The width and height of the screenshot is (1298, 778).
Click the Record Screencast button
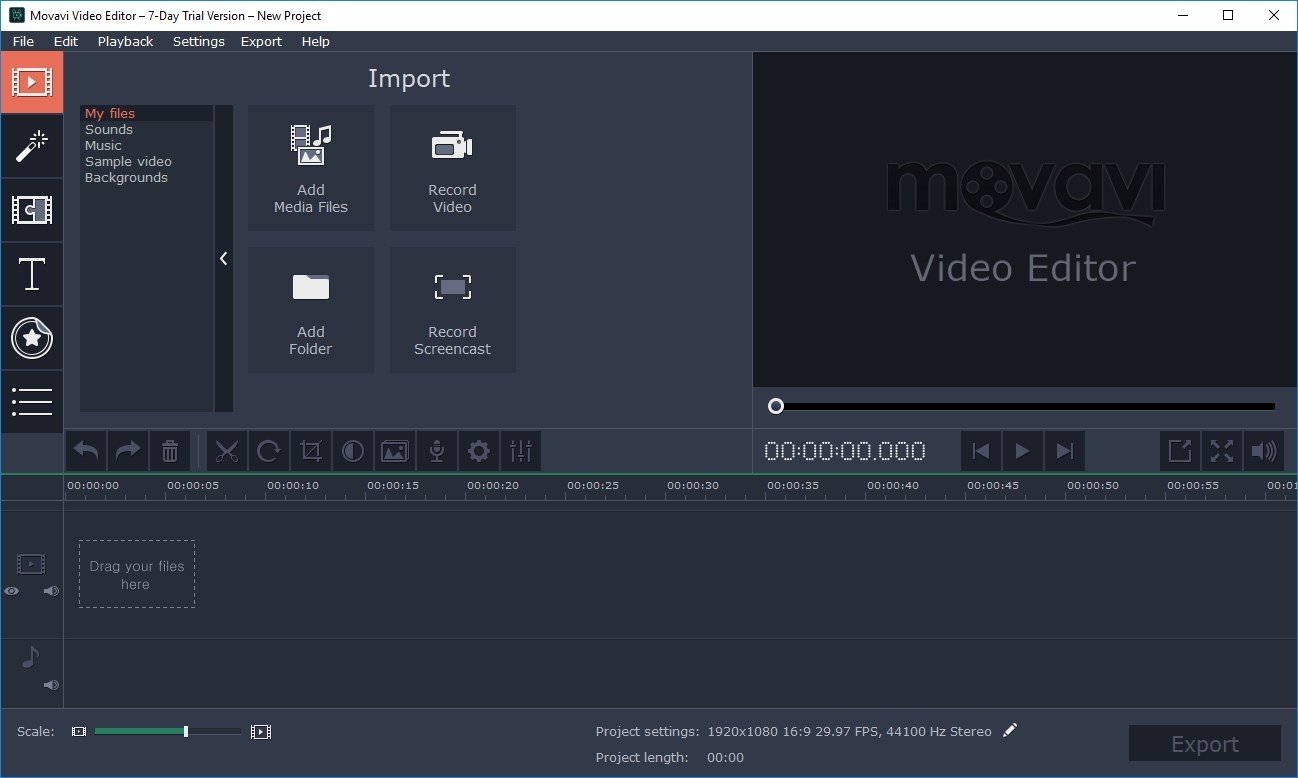tap(453, 310)
